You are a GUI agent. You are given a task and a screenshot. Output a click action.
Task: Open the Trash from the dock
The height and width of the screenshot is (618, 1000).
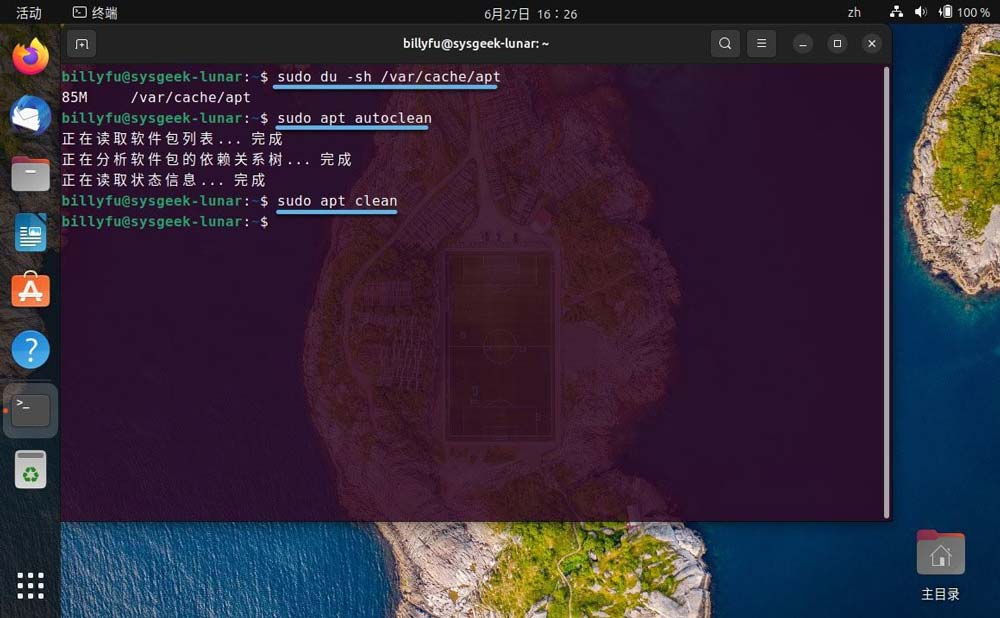coord(31,469)
